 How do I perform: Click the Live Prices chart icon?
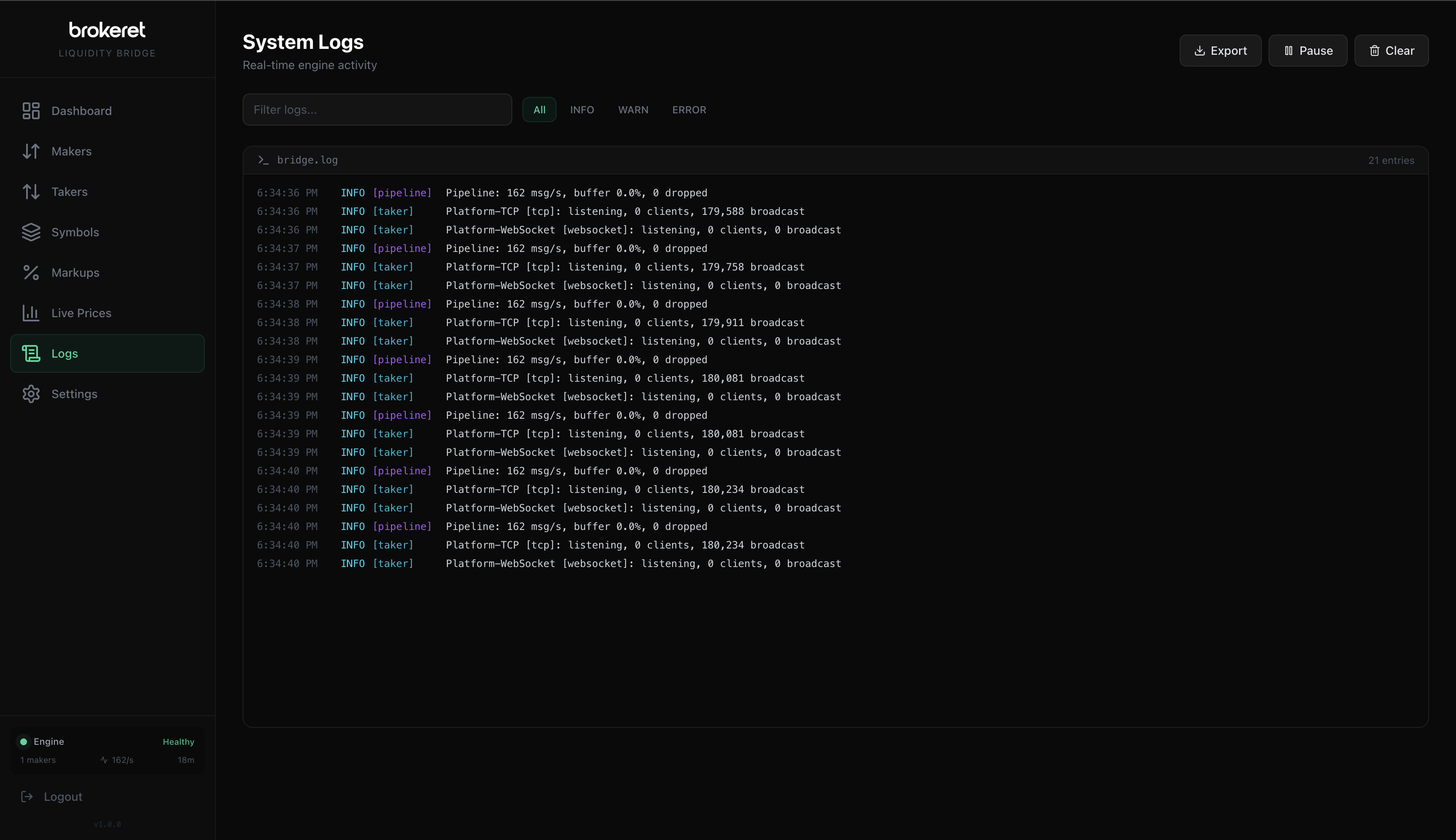coord(31,313)
